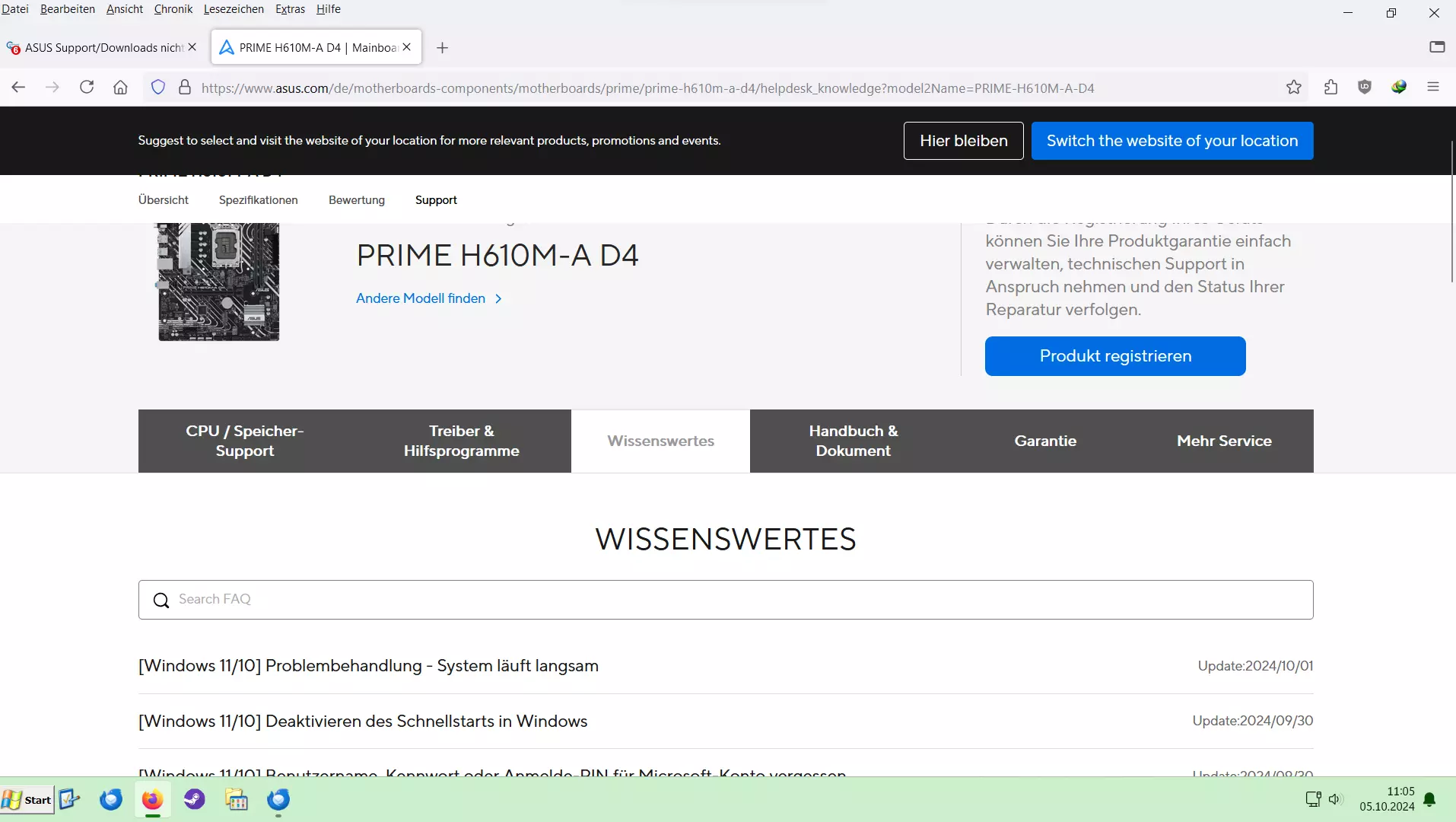Open the Treiber & Hilfsprogramme tab
This screenshot has height=822, width=1456.
tap(462, 441)
